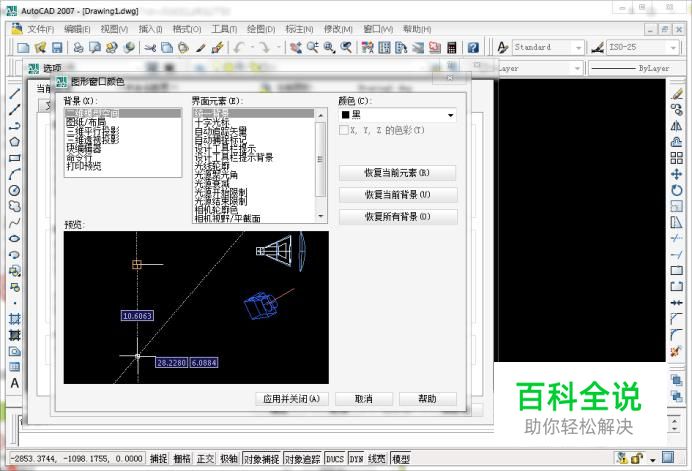The height and width of the screenshot is (471, 692).
Task: Select the Hatch tool in the draw toolbar
Action: (15, 319)
